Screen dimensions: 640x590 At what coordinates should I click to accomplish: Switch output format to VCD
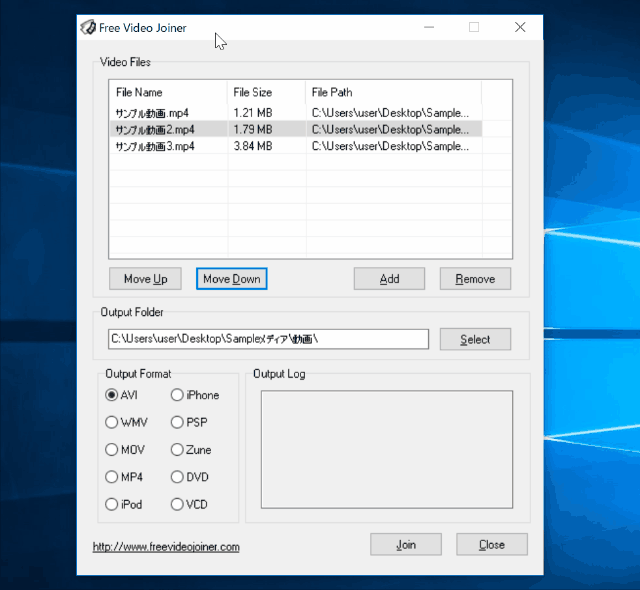189,504
